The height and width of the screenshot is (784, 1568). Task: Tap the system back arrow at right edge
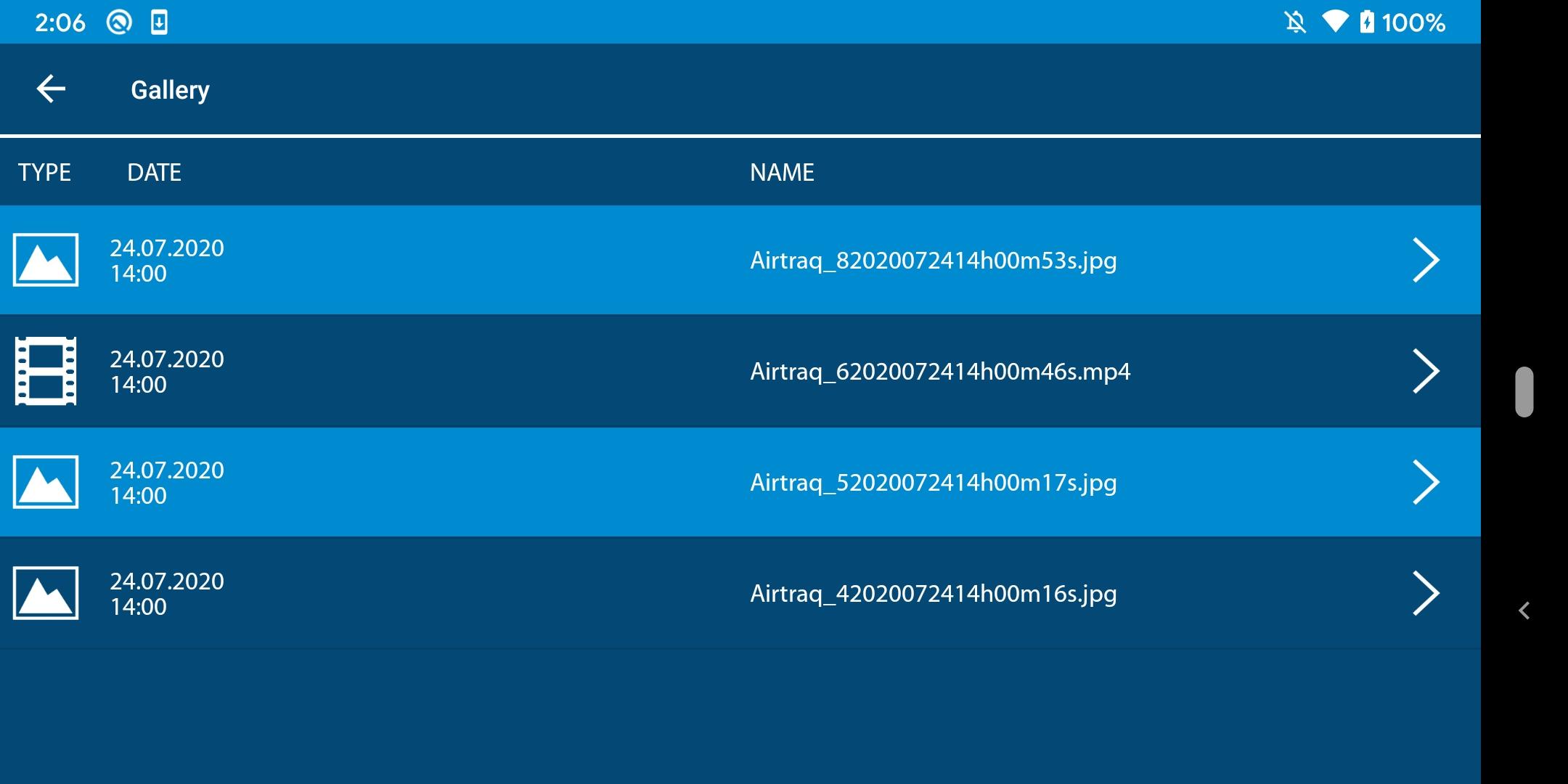point(1524,611)
